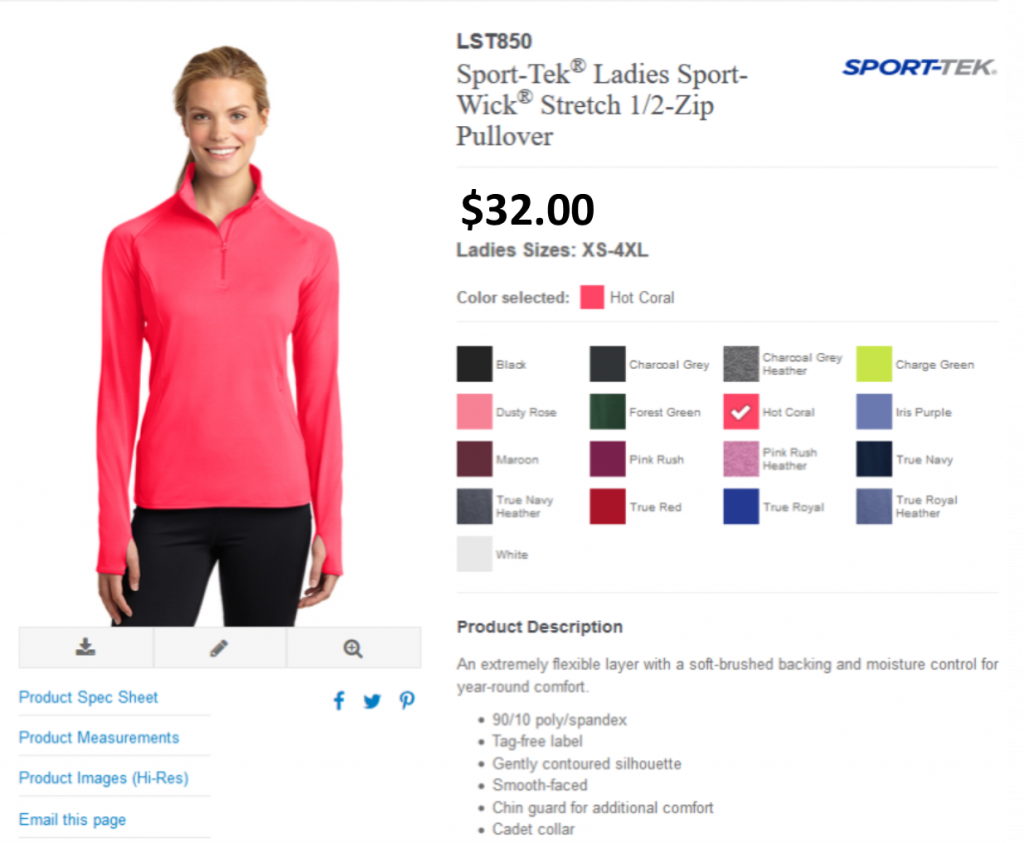Choose the True Royal color swatch
Image resolution: width=1024 pixels, height=843 pixels.
point(741,506)
